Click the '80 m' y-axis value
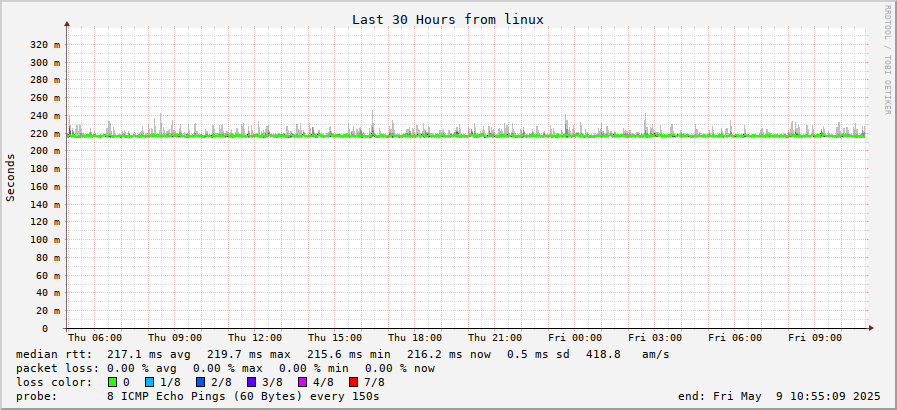Viewport: 897px width, 410px height. tap(47, 257)
